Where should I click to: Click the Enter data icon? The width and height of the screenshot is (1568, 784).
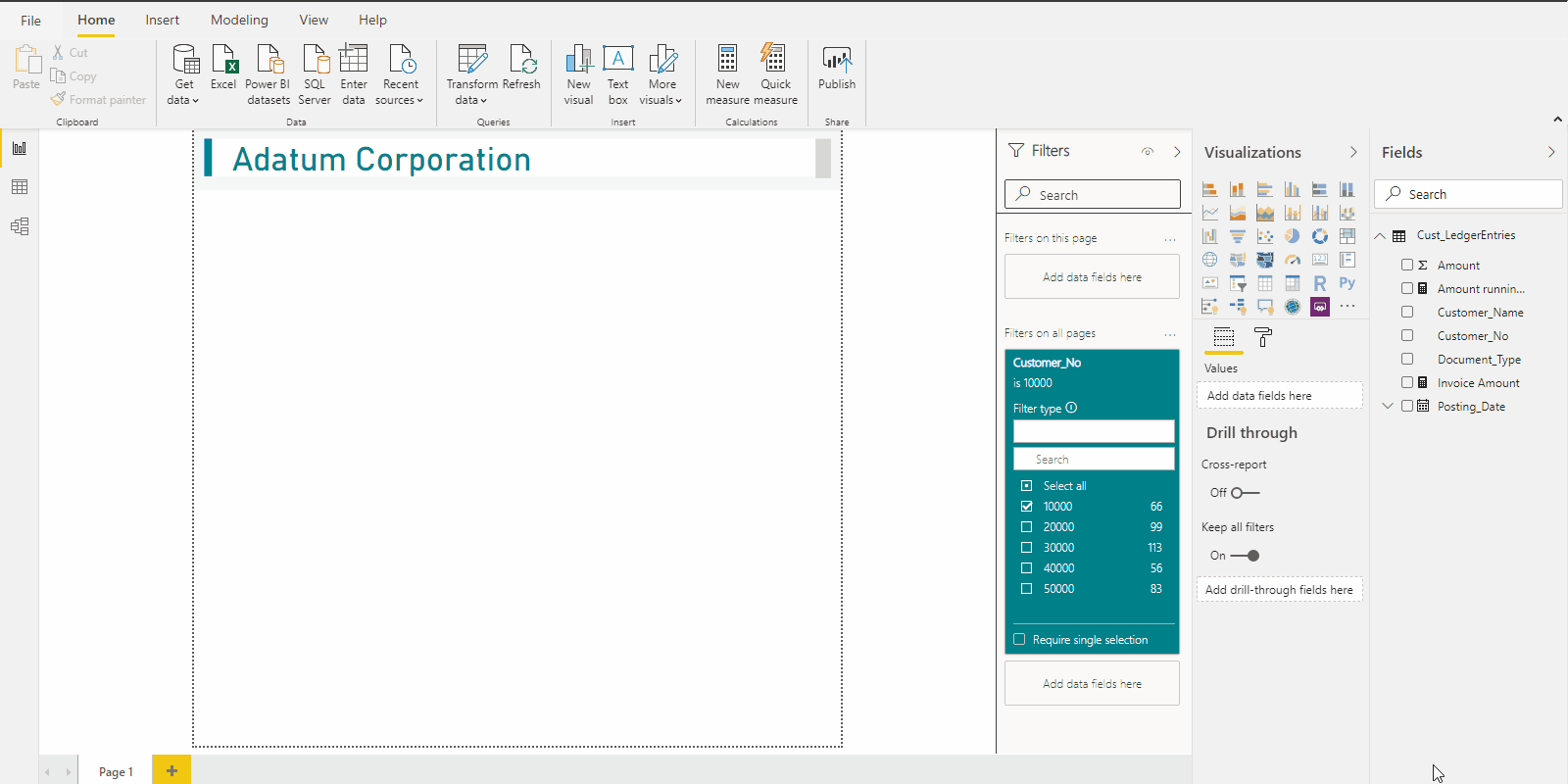point(353,59)
